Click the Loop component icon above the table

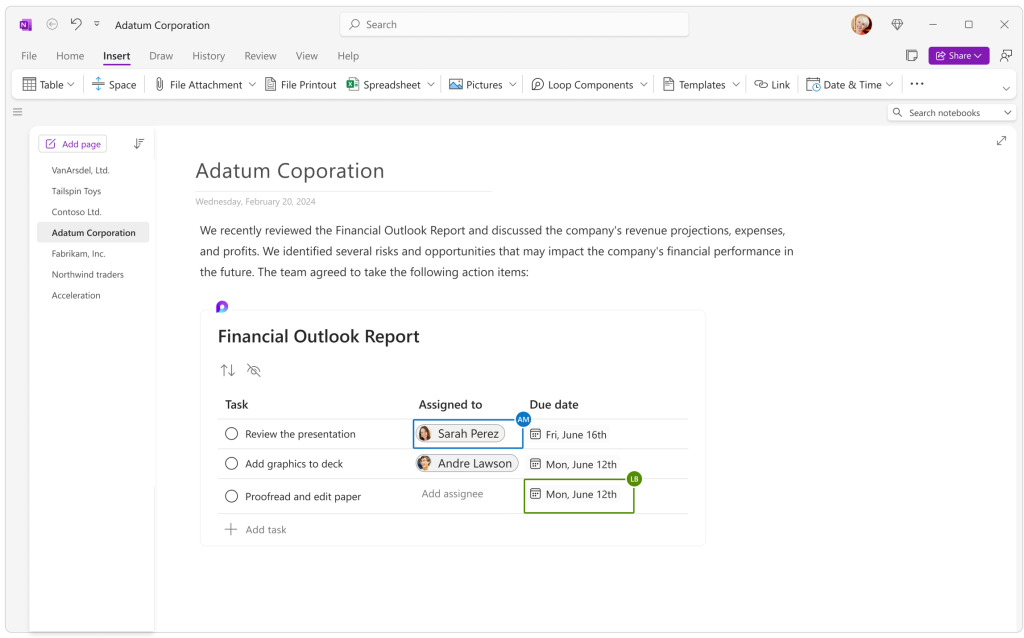[222, 307]
